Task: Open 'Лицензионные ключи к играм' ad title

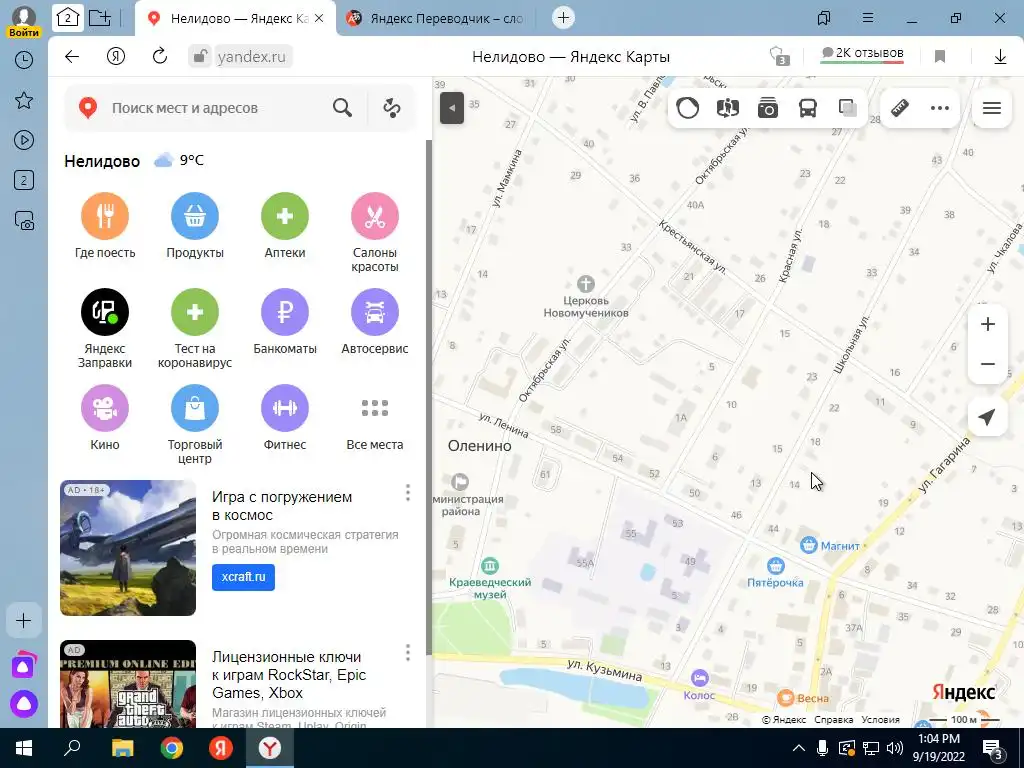Action: [x=289, y=675]
